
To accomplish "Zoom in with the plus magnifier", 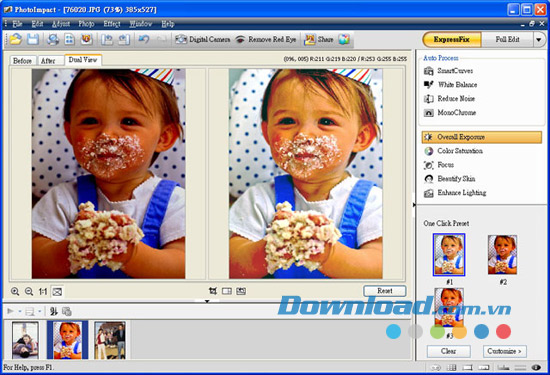I will pyautogui.click(x=15, y=291).
